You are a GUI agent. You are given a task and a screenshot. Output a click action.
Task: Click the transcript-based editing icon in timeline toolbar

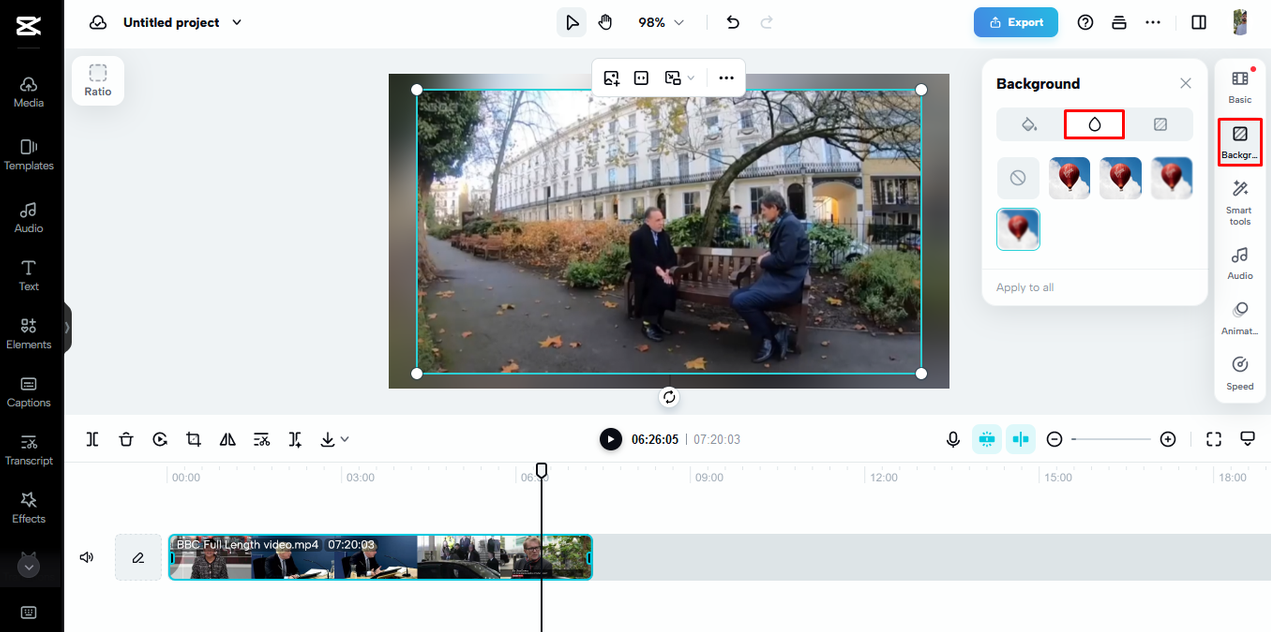coord(262,439)
